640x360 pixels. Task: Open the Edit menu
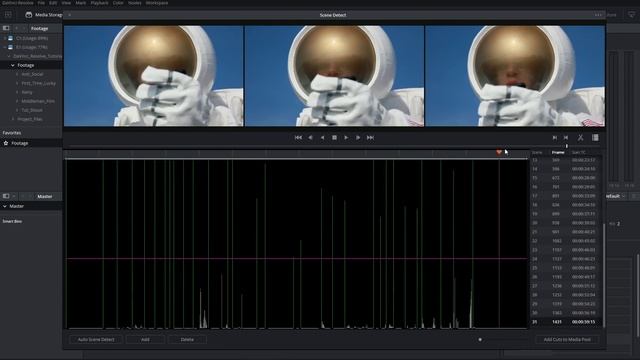[x=53, y=3]
